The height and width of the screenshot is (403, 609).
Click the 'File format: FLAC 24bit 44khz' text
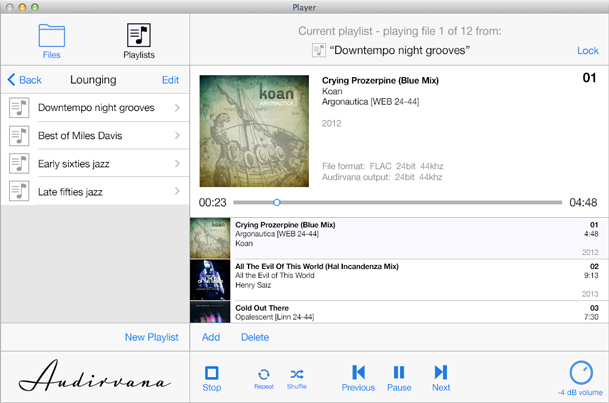click(383, 166)
